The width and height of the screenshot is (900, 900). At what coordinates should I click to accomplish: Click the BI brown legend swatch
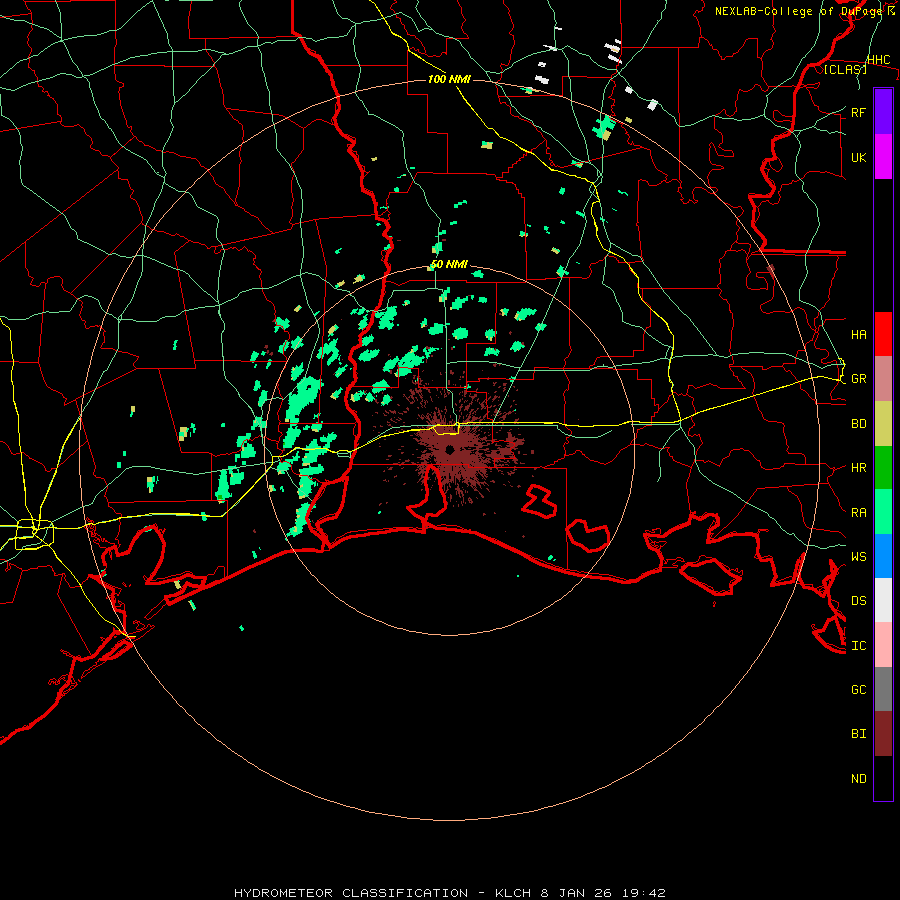tap(883, 734)
